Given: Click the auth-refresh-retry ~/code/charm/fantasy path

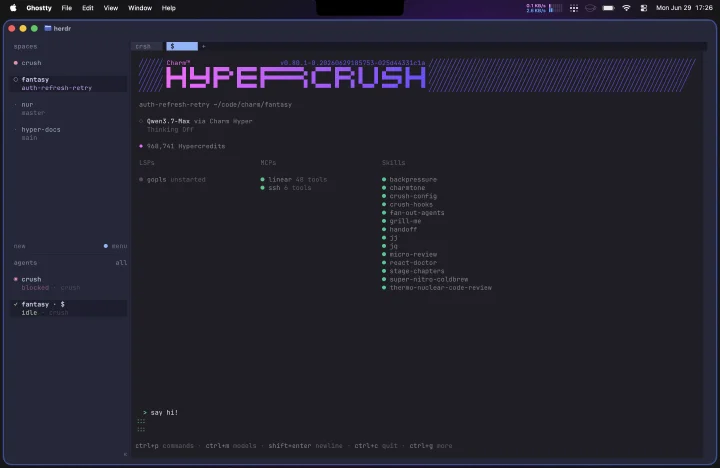Looking at the screenshot, I should click(215, 105).
